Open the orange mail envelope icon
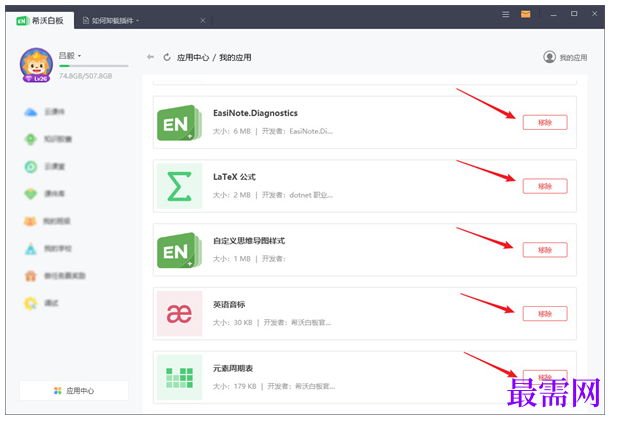 (x=525, y=14)
